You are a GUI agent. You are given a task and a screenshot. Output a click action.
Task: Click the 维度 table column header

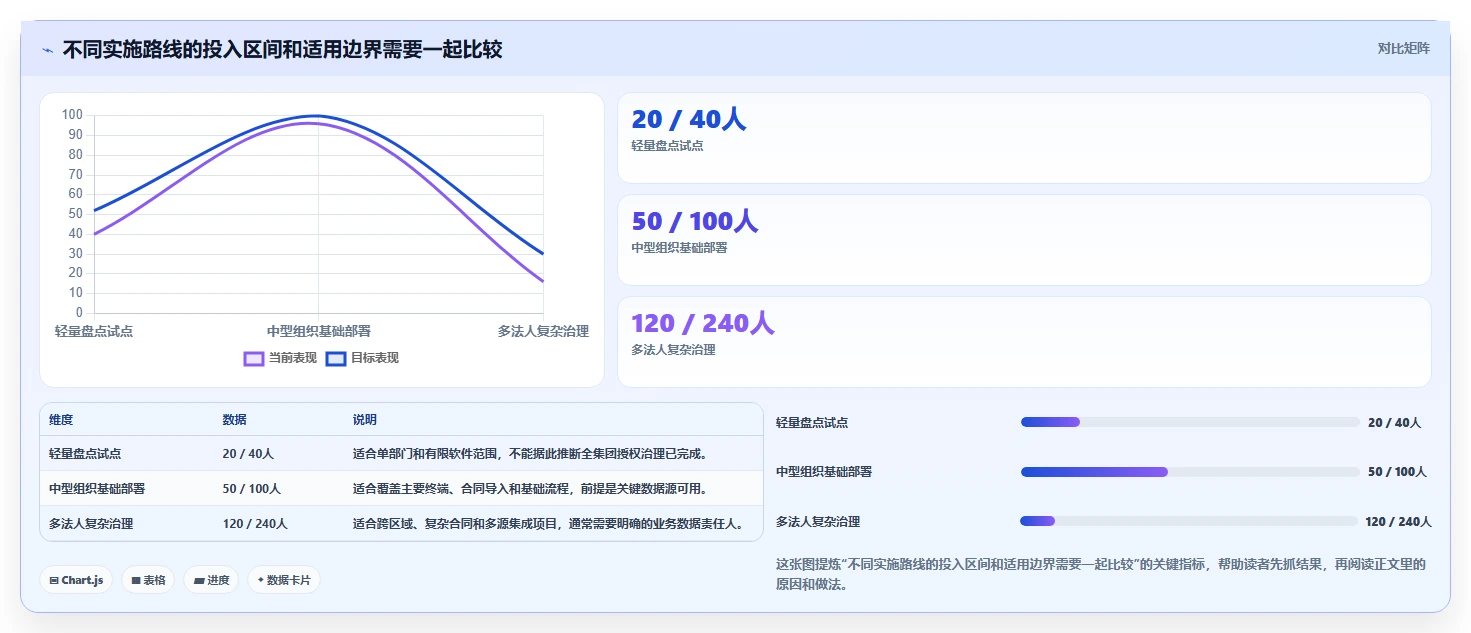61,420
